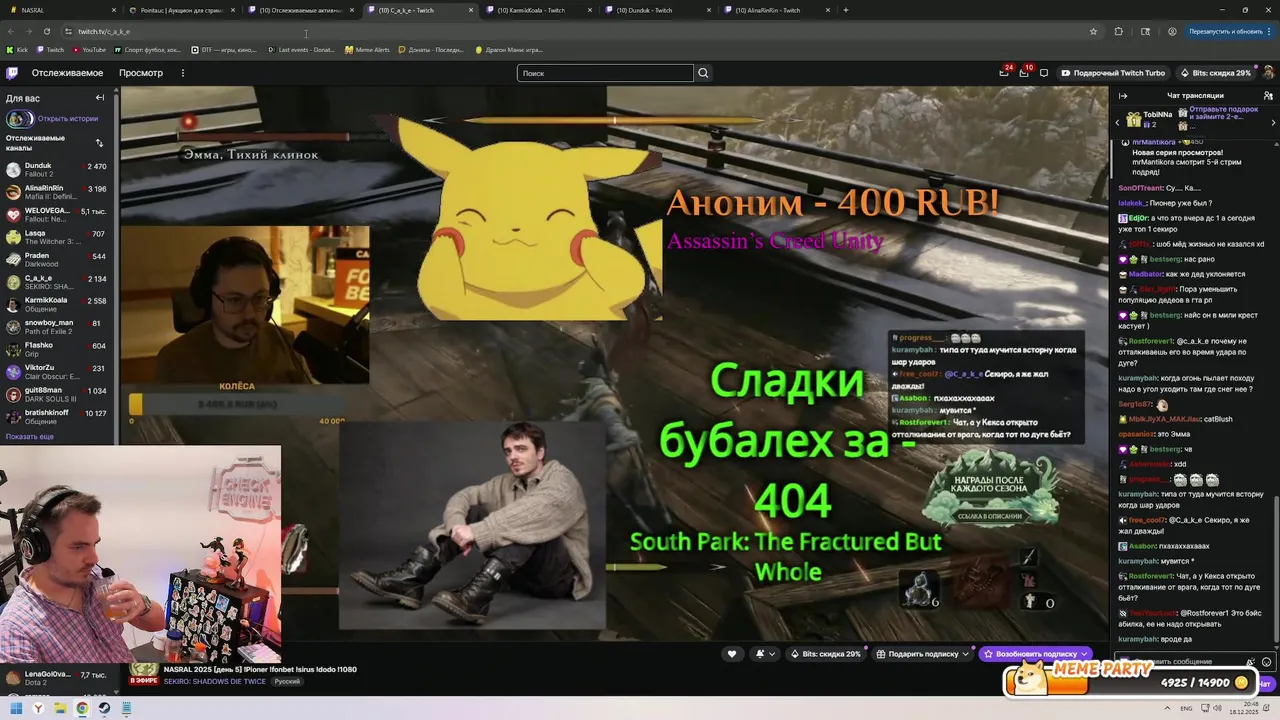Viewport: 1280px width, 720px height.
Task: Click the search magnifier button
Action: tap(703, 73)
